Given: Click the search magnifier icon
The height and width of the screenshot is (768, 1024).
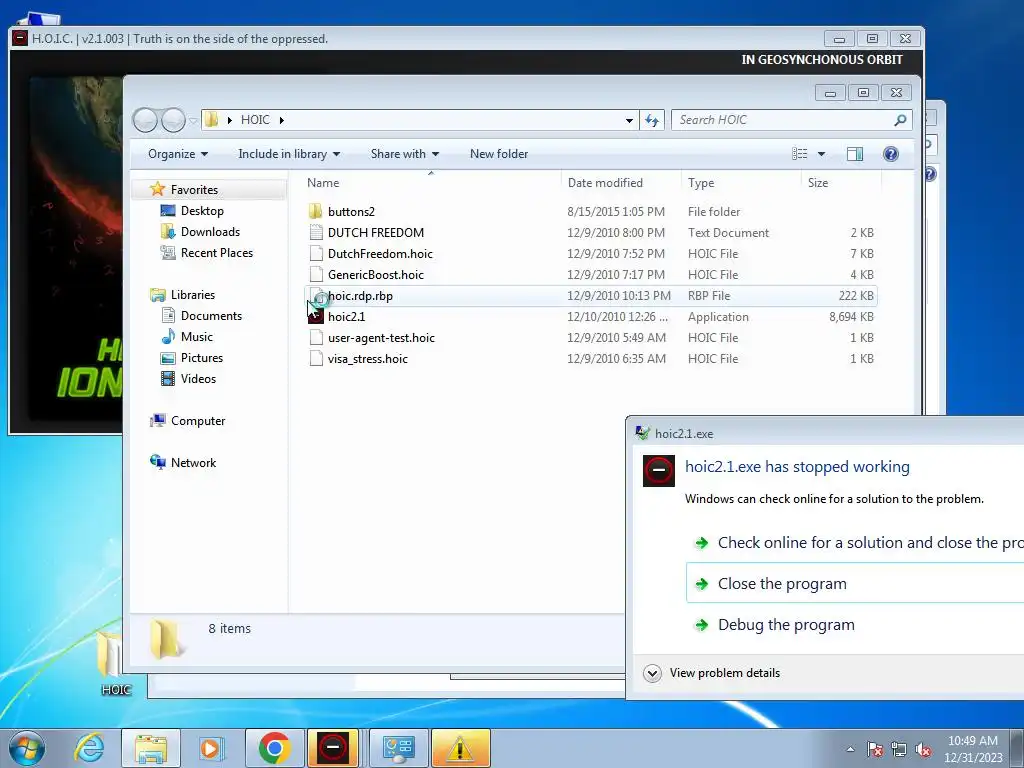Looking at the screenshot, I should point(900,120).
